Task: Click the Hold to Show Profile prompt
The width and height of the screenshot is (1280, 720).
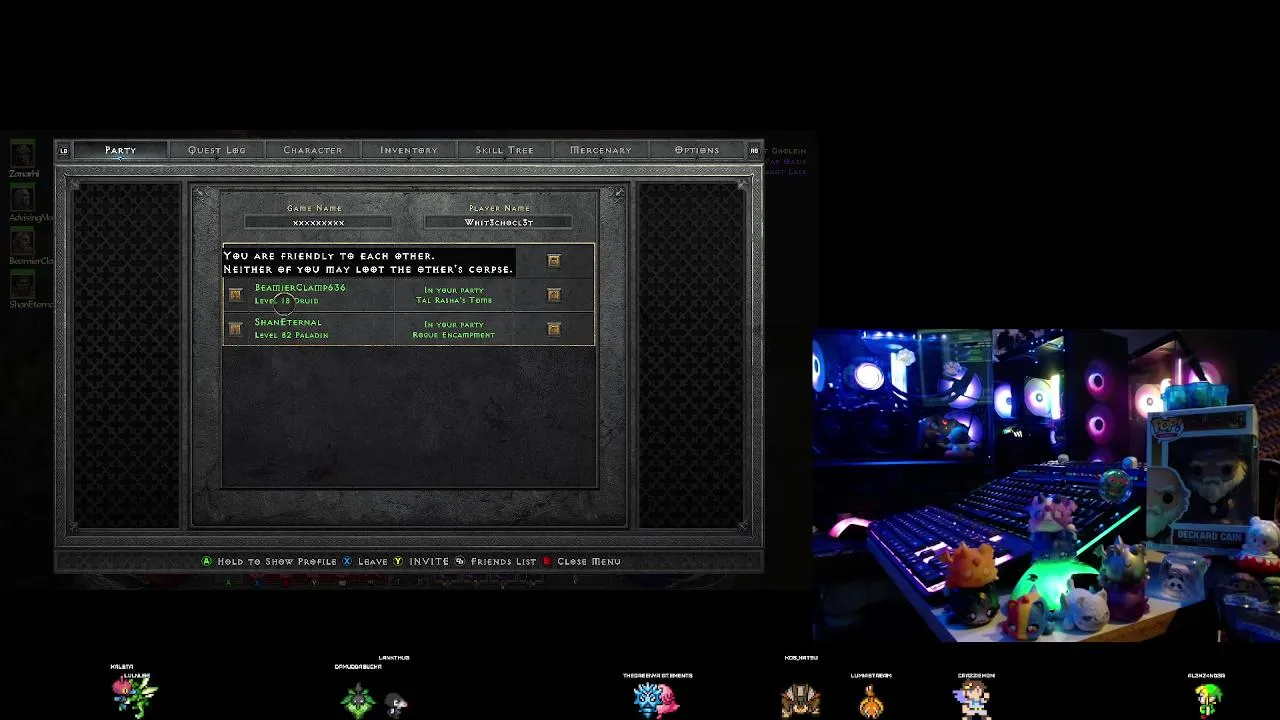Action: 277,562
